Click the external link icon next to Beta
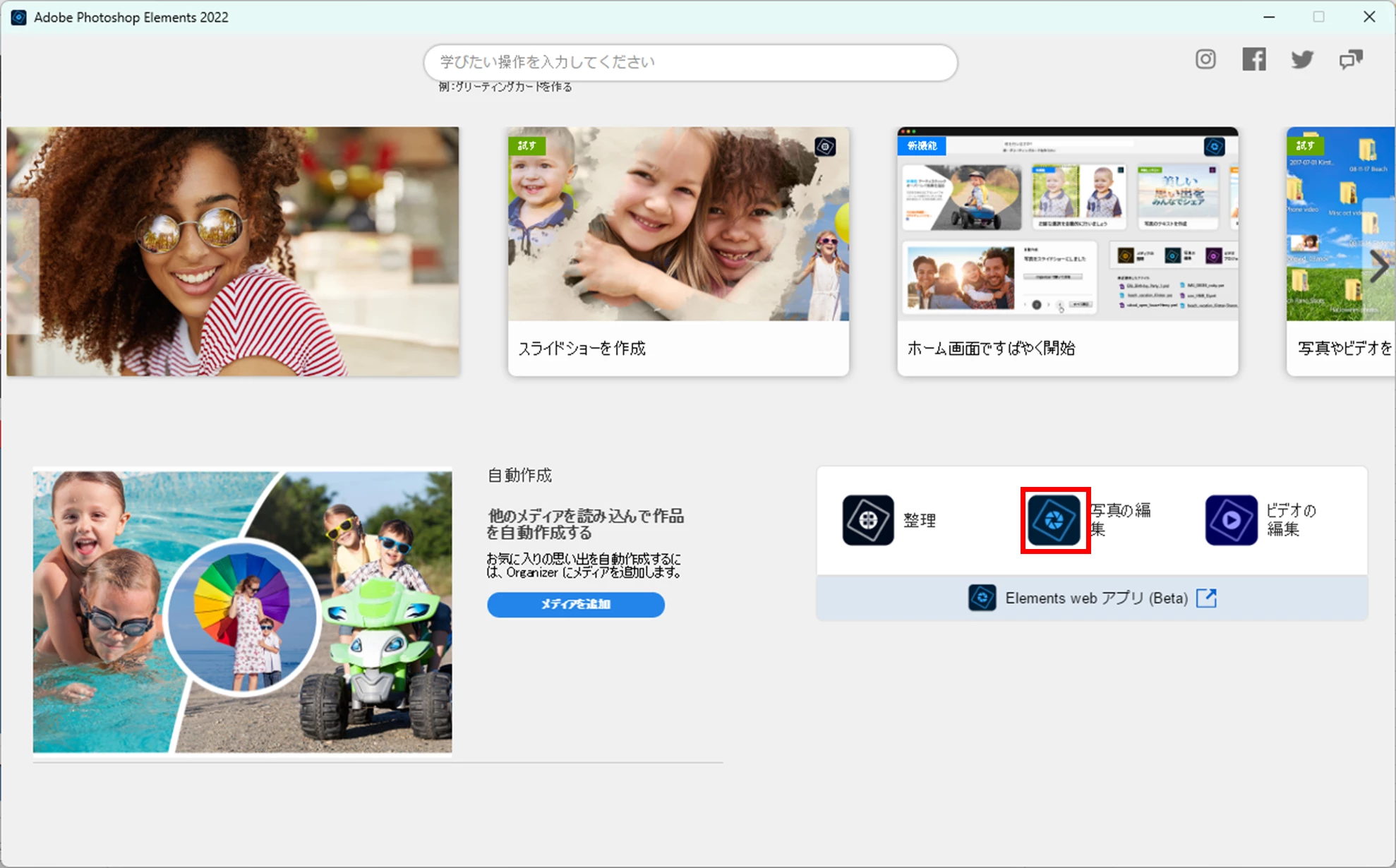The image size is (1396, 868). coord(1207,598)
